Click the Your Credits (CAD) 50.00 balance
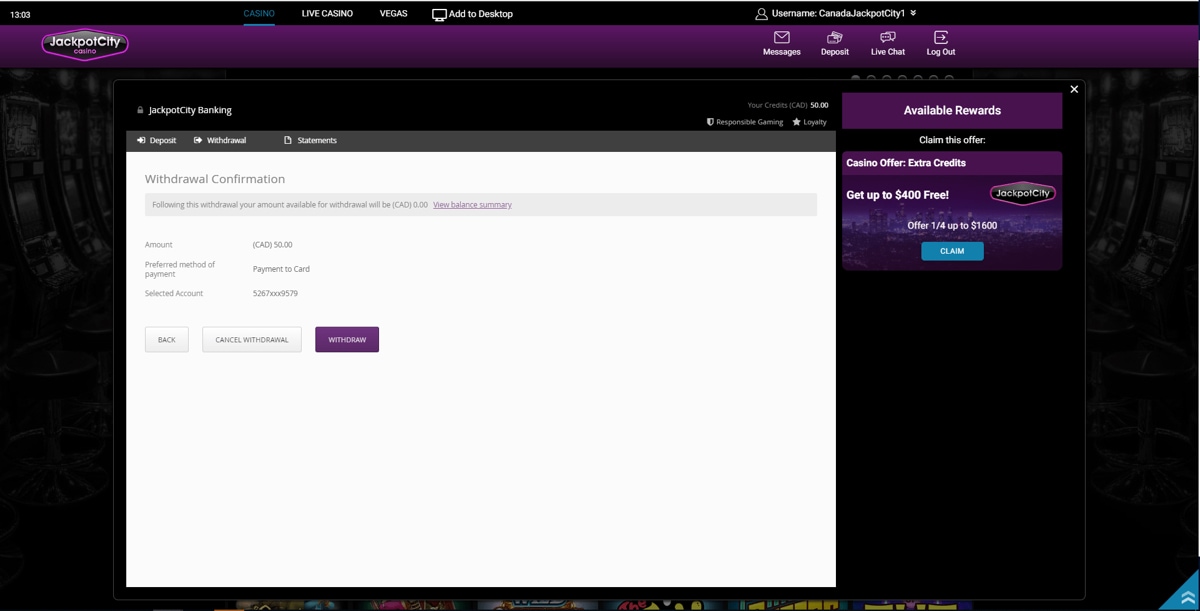1200x611 pixels. (x=788, y=105)
